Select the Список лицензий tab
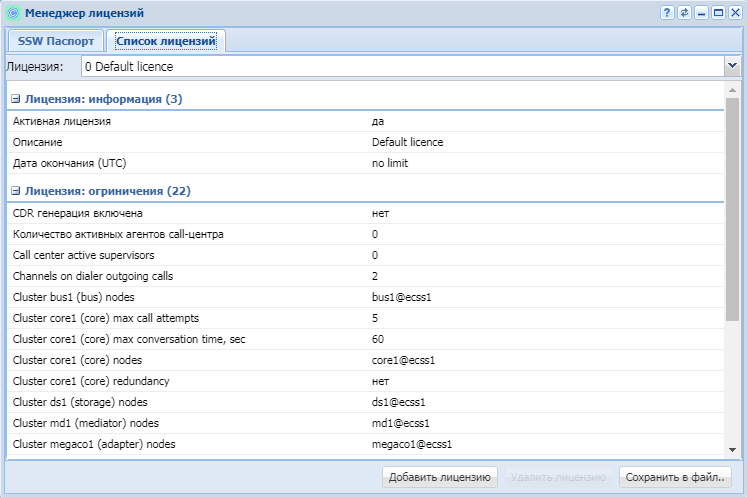 [x=166, y=41]
